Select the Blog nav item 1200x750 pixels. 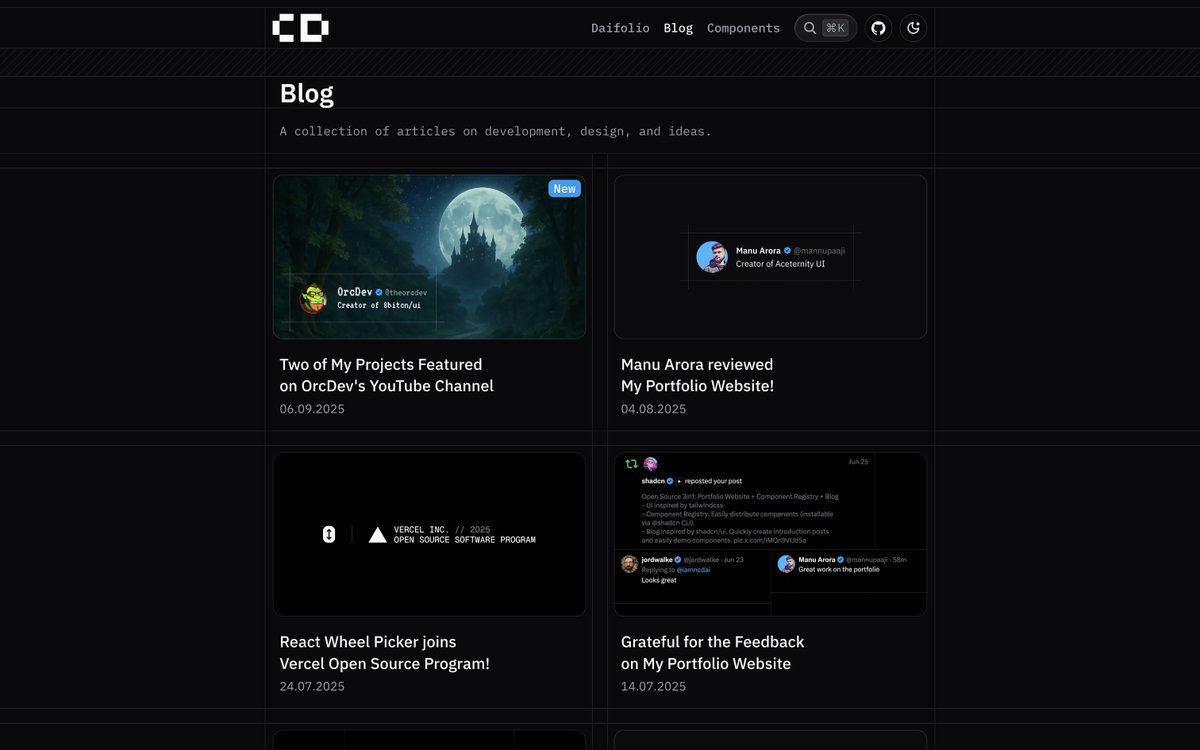click(x=678, y=28)
